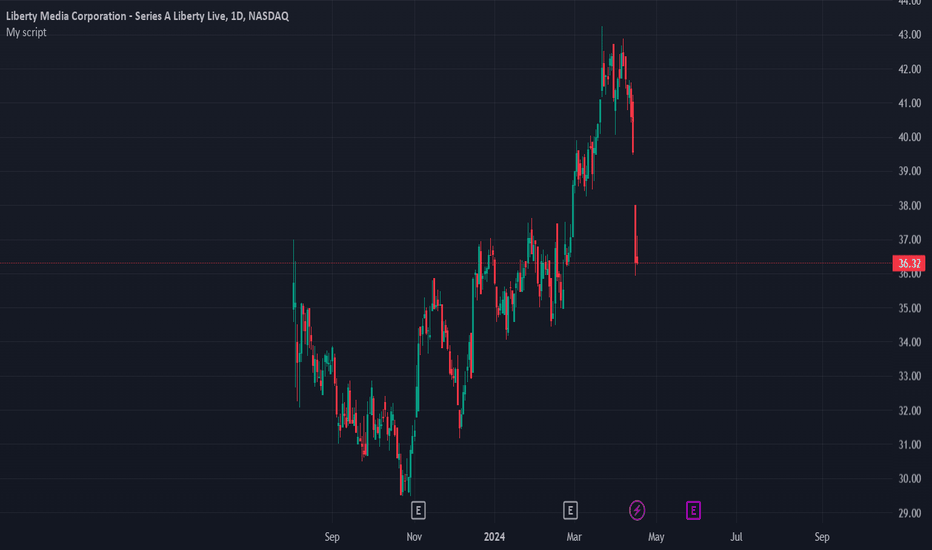
Task: Click the November earnings E marker
Action: pyautogui.click(x=418, y=510)
